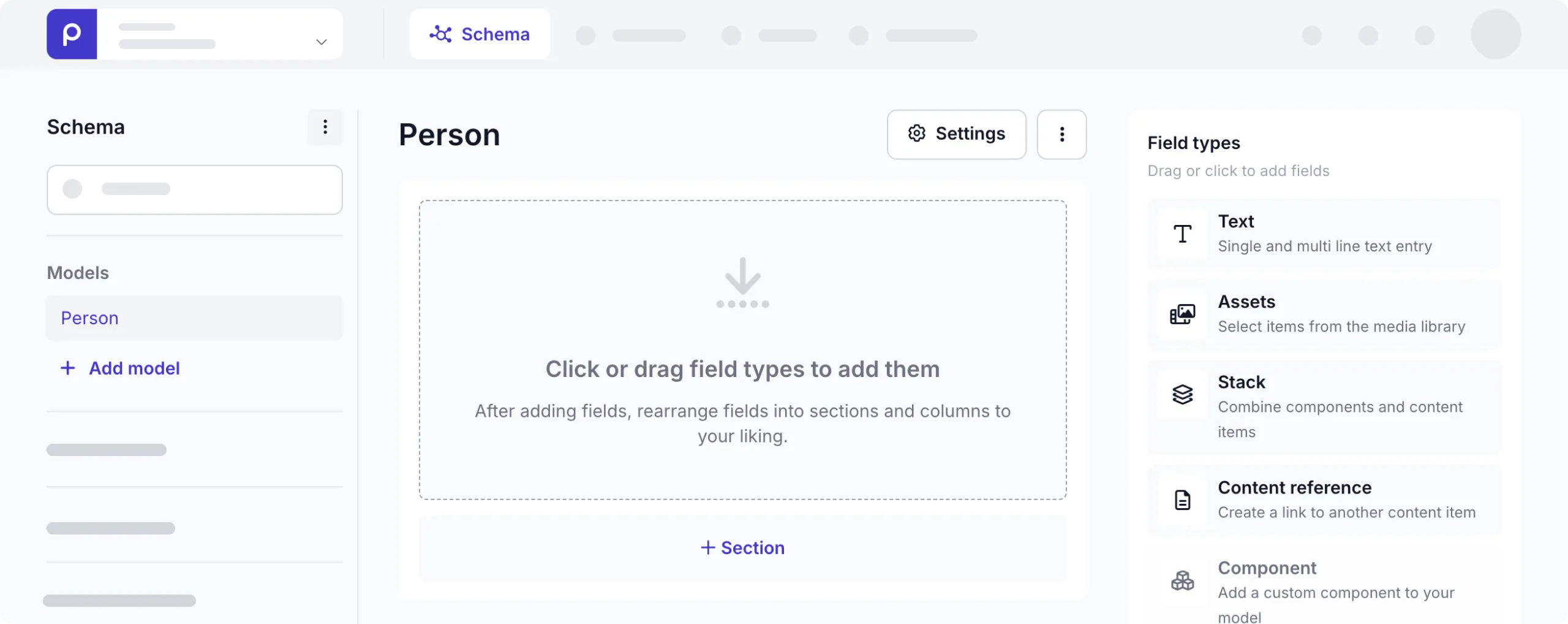
Task: Click the Component cubes icon
Action: pos(1182,580)
